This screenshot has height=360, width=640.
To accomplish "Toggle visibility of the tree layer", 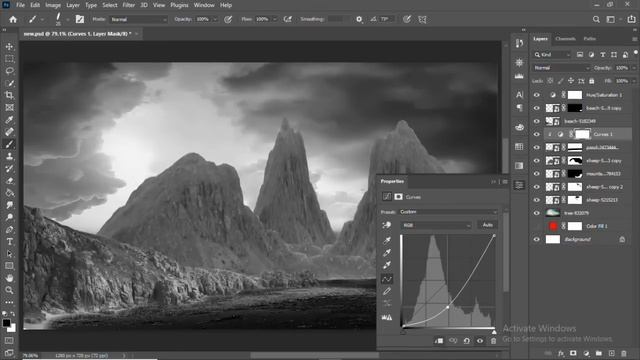I will [x=536, y=213].
